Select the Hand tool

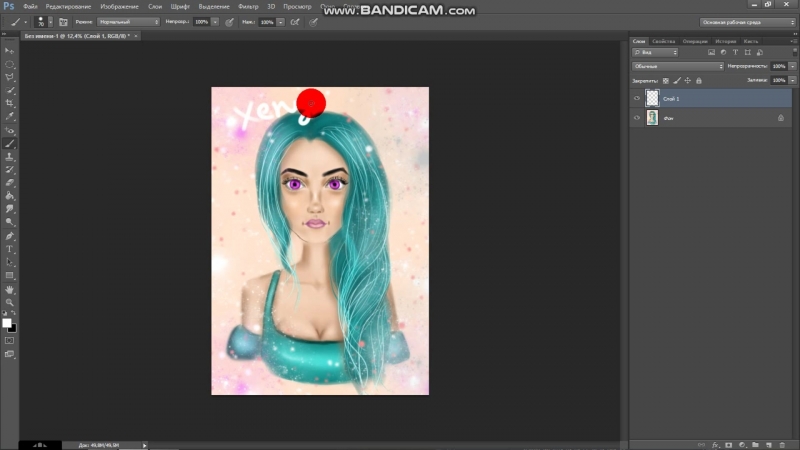(x=9, y=290)
